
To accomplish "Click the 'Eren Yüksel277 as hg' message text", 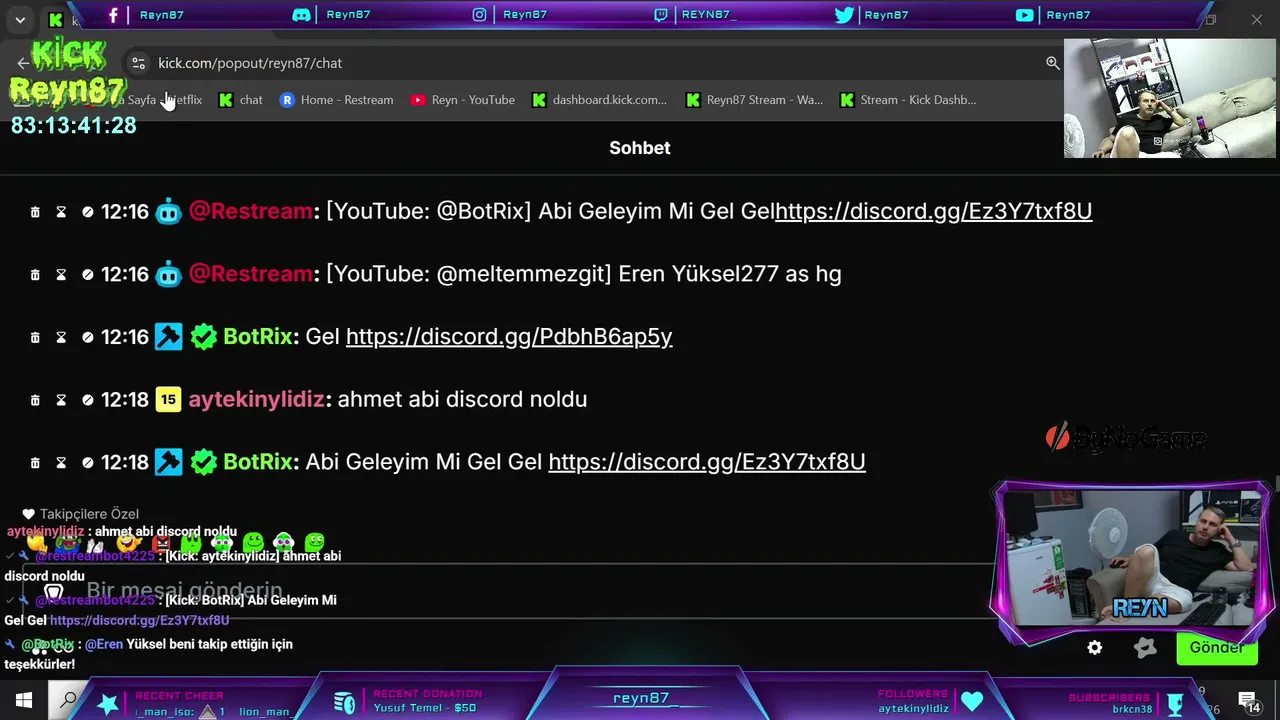I will point(730,274).
